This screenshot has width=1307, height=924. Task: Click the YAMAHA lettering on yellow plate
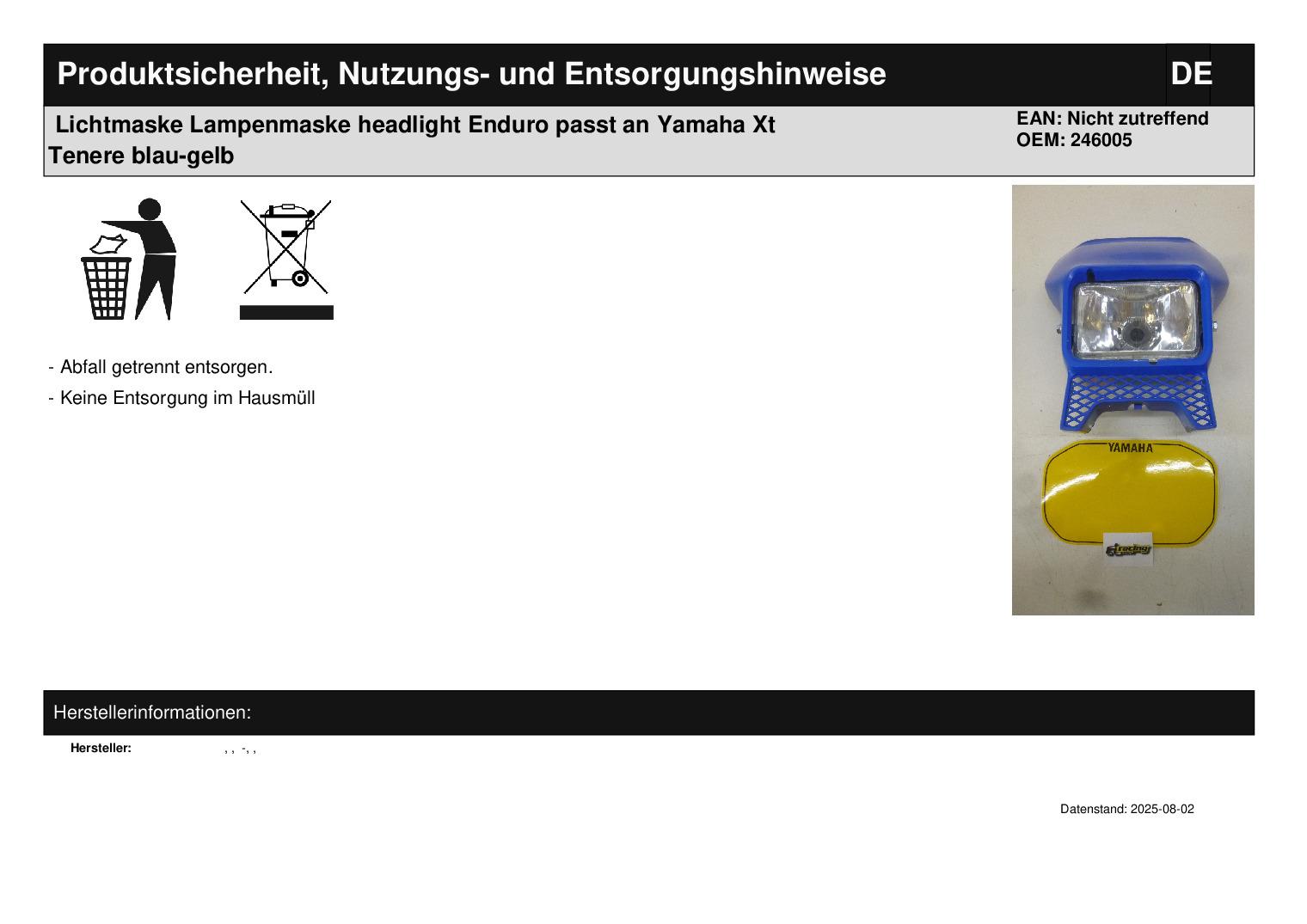(x=1130, y=448)
